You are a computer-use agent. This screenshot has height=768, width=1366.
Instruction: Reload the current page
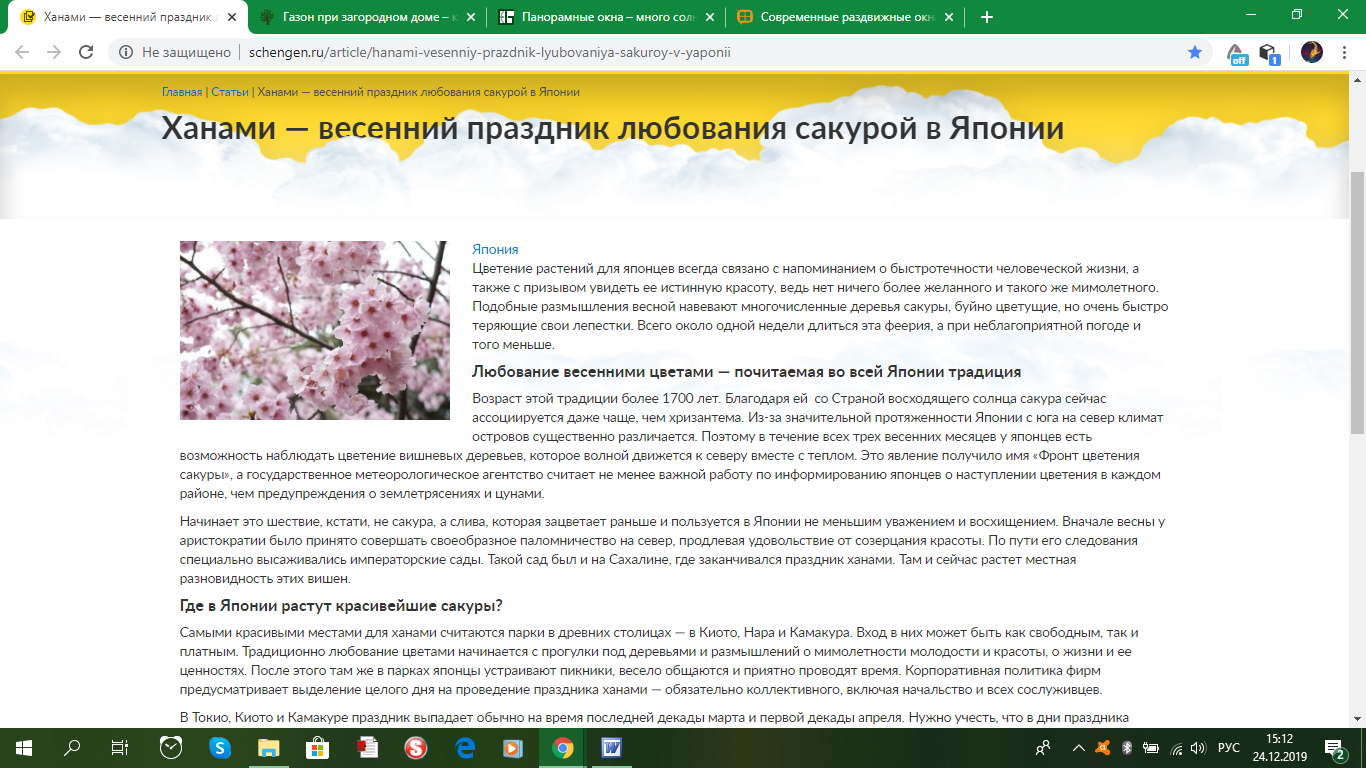click(x=86, y=52)
